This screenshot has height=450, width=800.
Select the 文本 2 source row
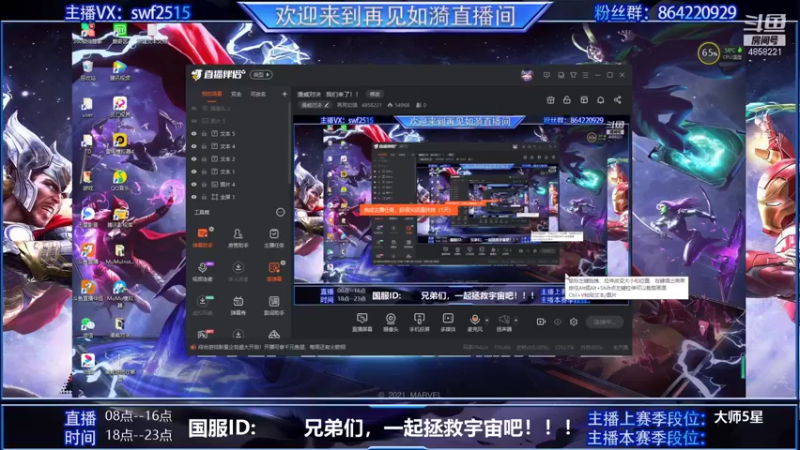coord(238,159)
